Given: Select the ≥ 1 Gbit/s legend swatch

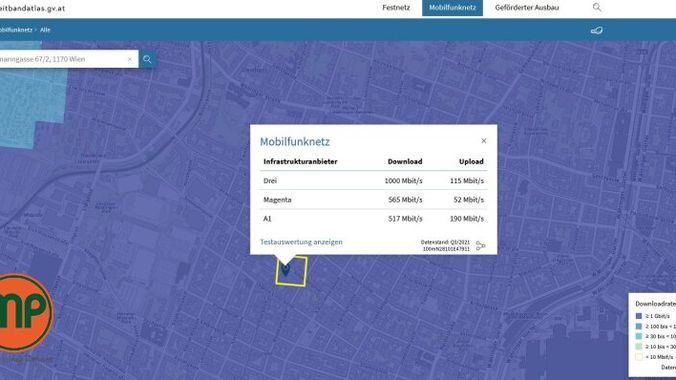Looking at the screenshot, I should pos(639,316).
